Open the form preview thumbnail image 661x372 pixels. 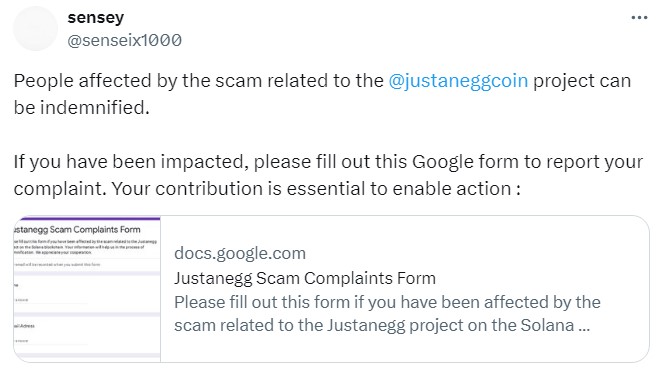(x=87, y=289)
